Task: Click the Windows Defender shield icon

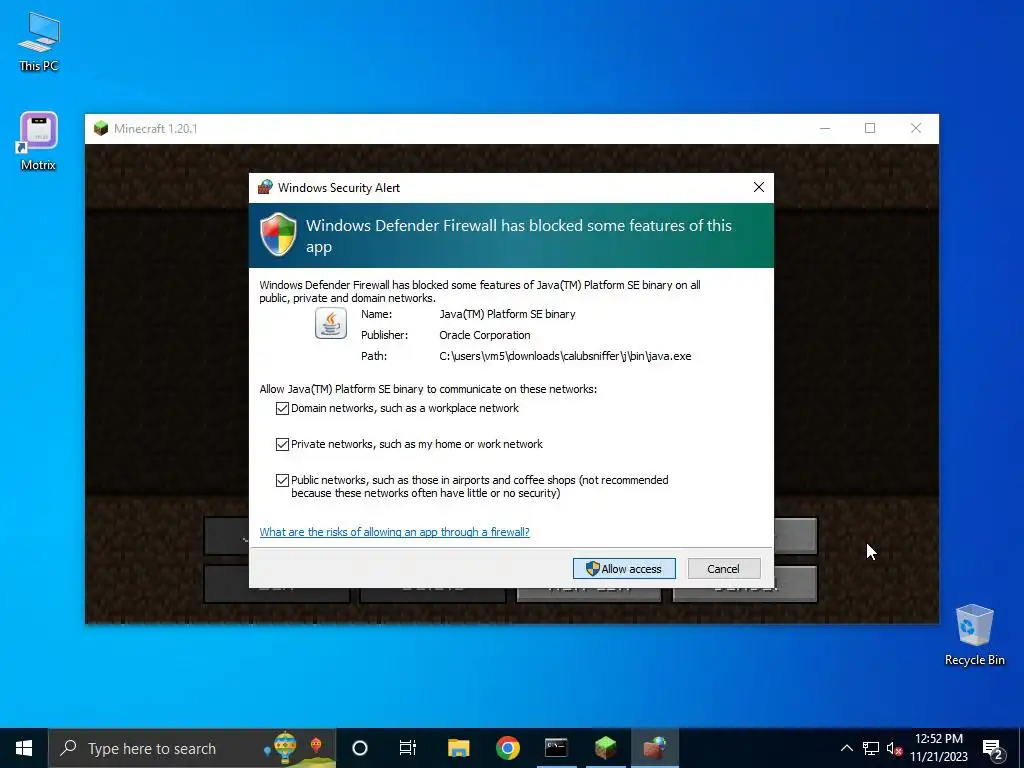Action: [278, 234]
